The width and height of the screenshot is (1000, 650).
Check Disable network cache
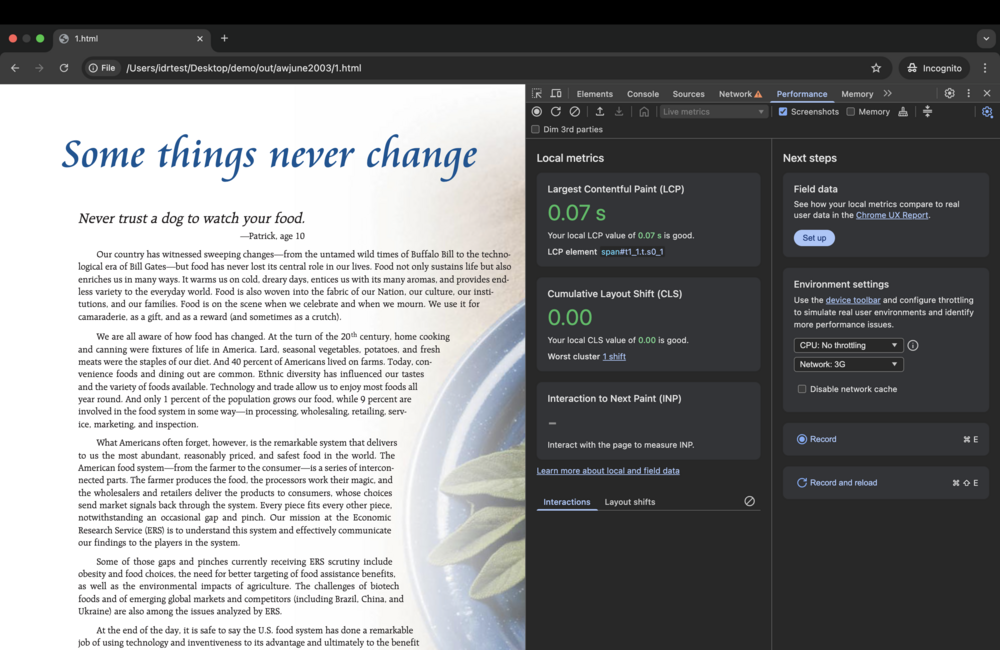(x=802, y=389)
